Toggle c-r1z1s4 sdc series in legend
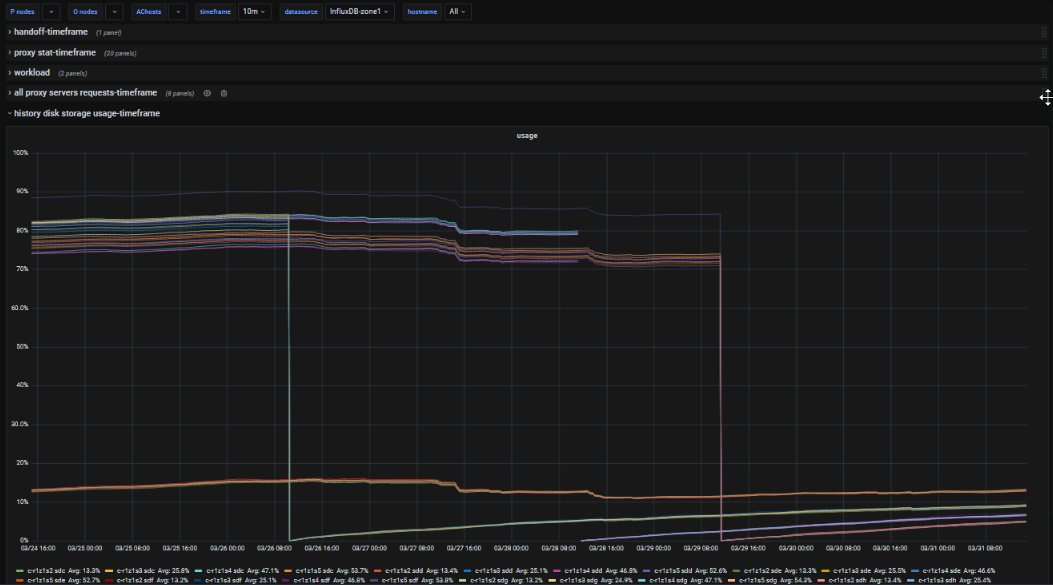1053x585 pixels. [x=226, y=569]
